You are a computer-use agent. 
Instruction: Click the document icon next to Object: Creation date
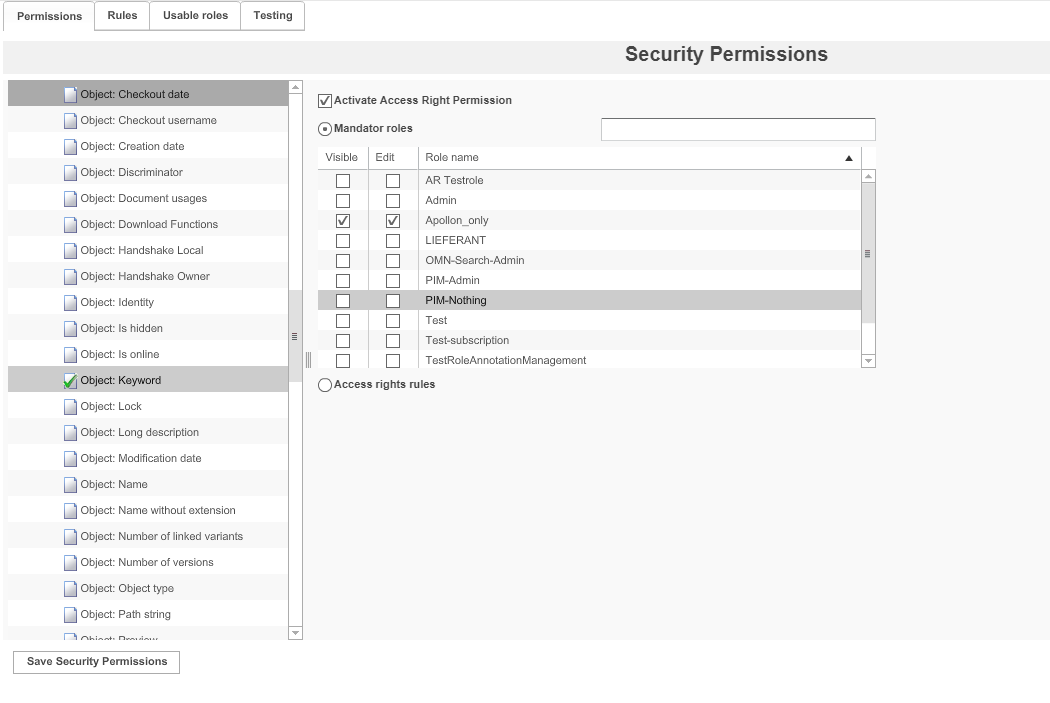69,145
